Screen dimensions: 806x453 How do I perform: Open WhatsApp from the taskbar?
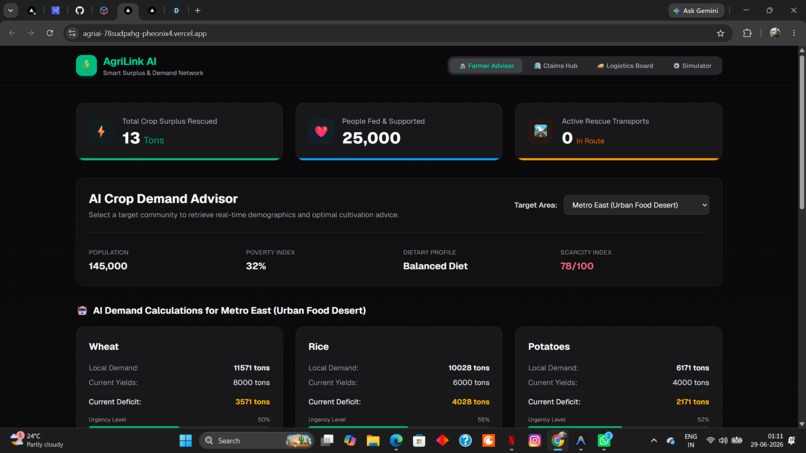pyautogui.click(x=604, y=441)
